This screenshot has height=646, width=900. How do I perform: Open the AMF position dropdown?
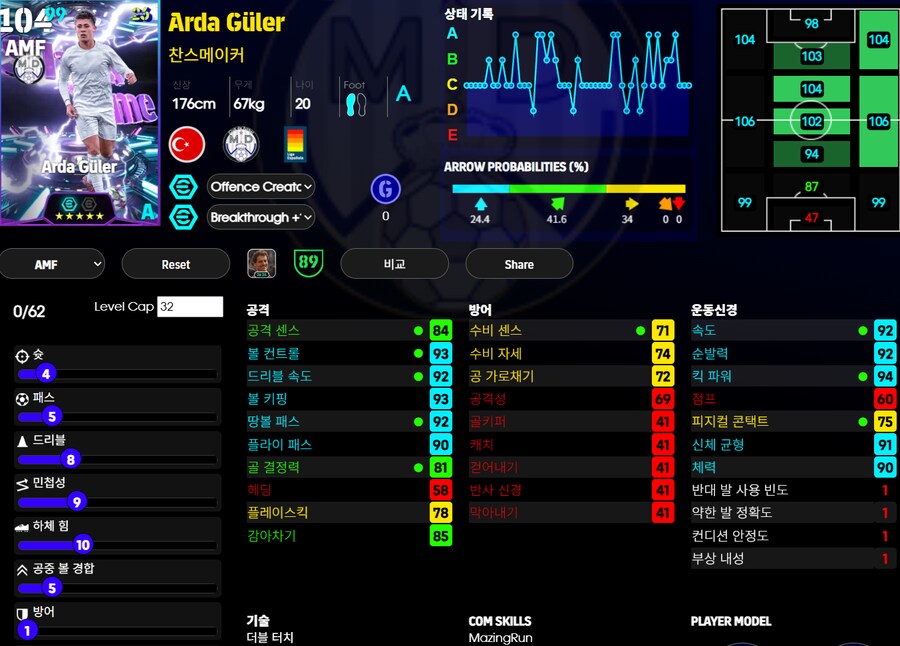[52, 264]
